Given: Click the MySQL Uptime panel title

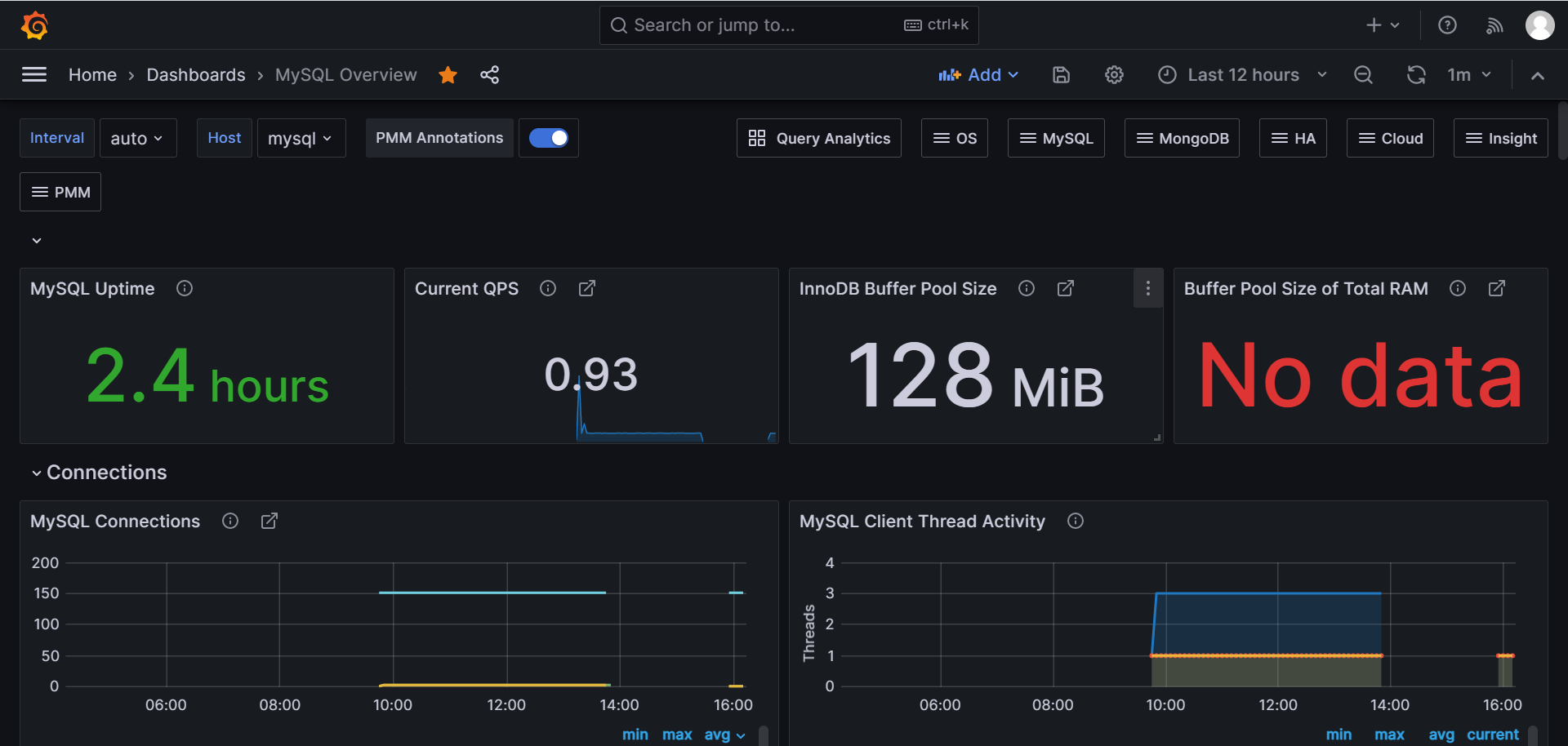Looking at the screenshot, I should (x=92, y=288).
